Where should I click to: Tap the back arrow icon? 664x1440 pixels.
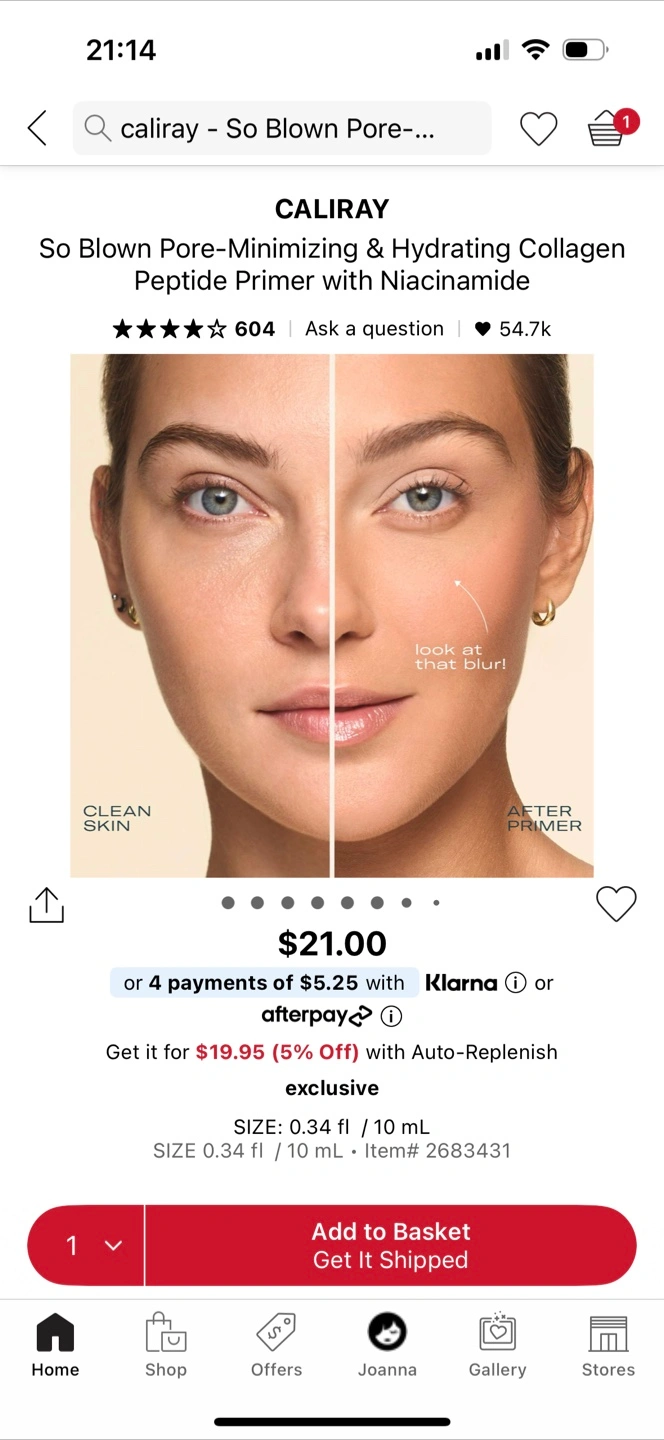pos(37,128)
